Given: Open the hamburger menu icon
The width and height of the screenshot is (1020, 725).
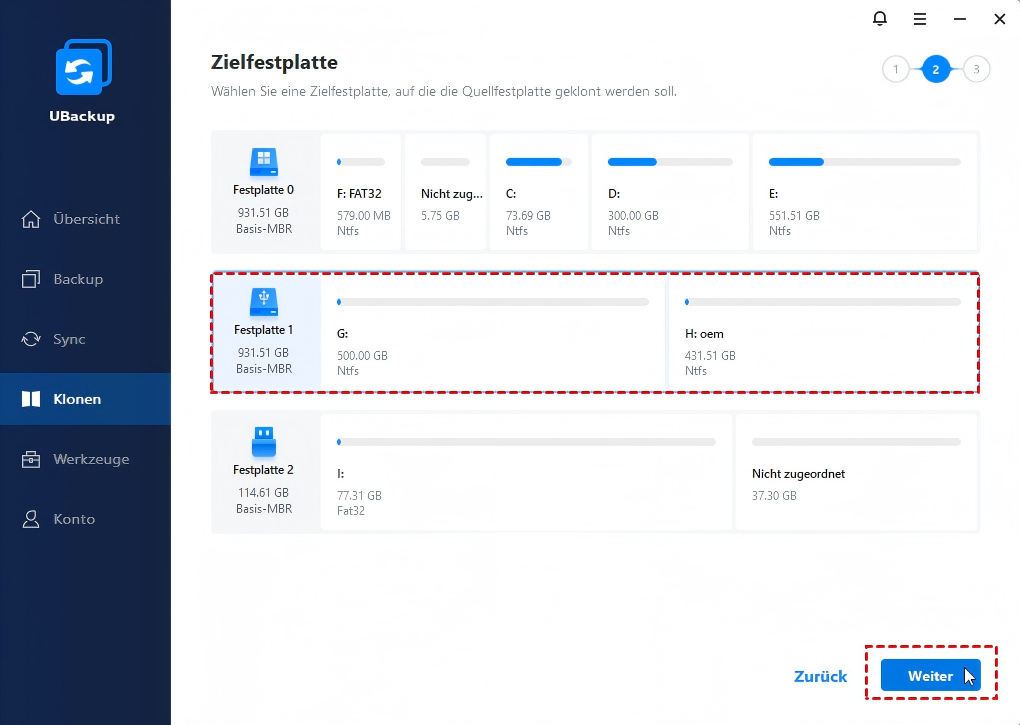Looking at the screenshot, I should [x=920, y=19].
